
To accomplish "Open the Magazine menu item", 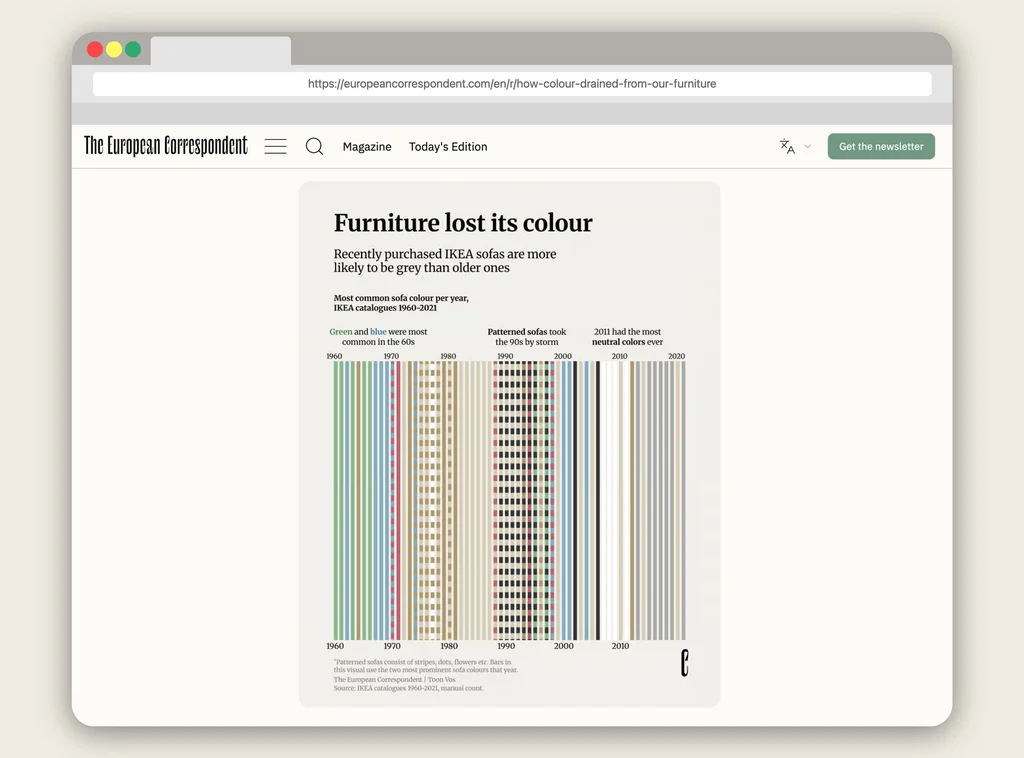I will [x=367, y=147].
